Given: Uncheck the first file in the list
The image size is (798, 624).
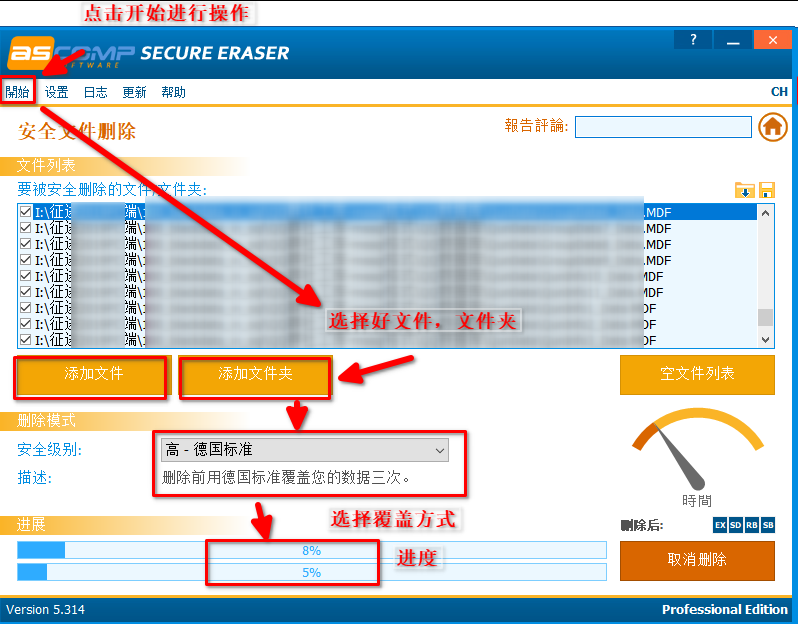Looking at the screenshot, I should click(x=26, y=212).
